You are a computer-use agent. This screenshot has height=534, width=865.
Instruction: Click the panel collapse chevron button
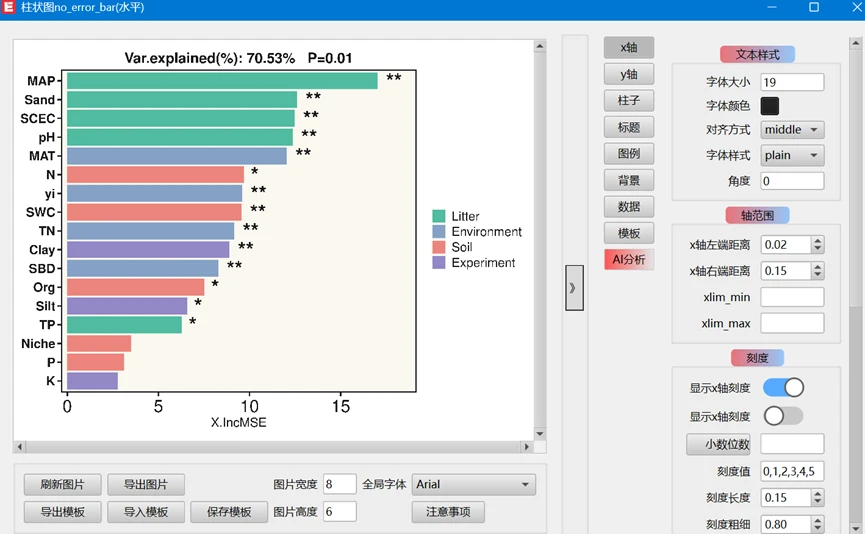click(574, 288)
